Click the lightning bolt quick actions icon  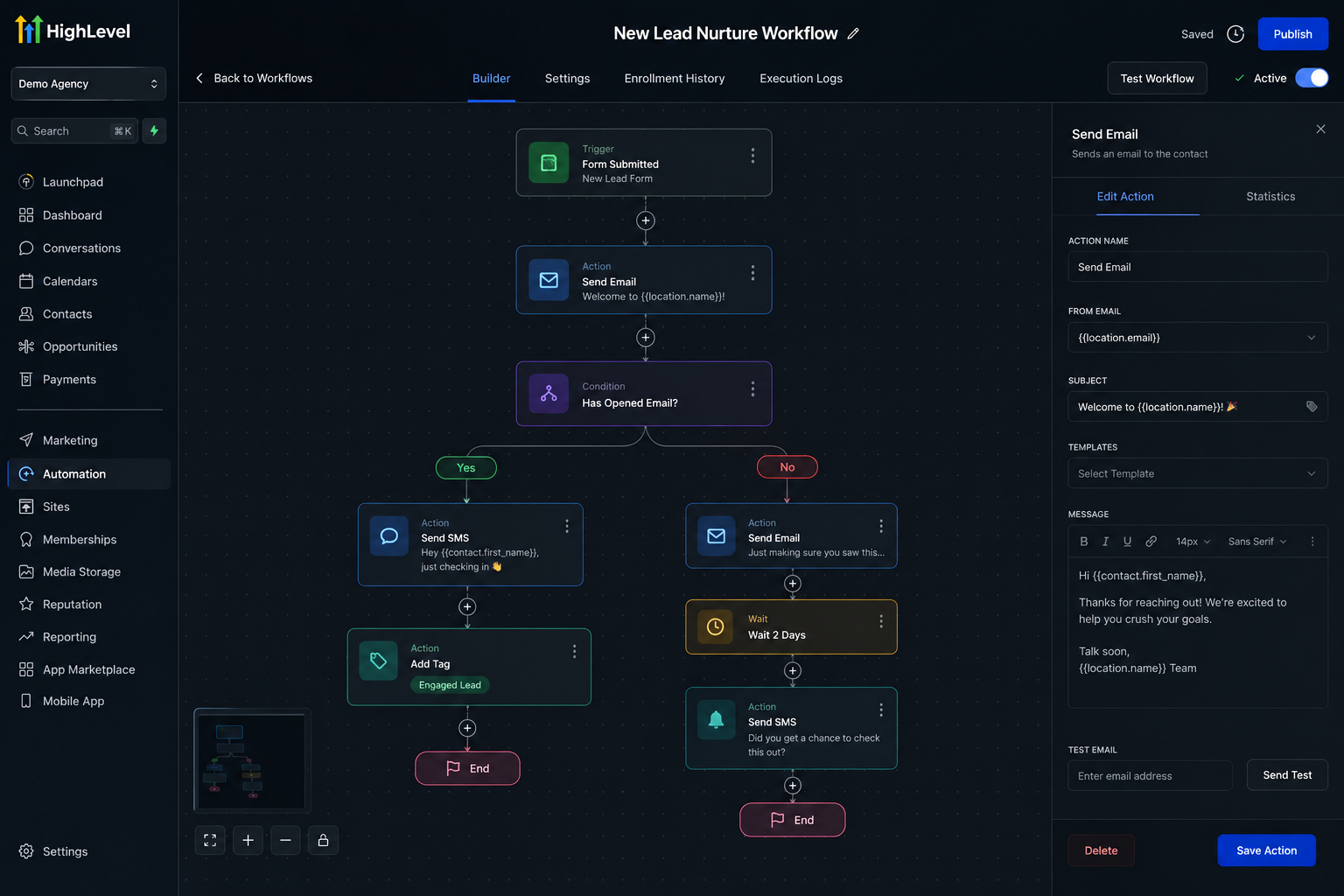(x=154, y=131)
